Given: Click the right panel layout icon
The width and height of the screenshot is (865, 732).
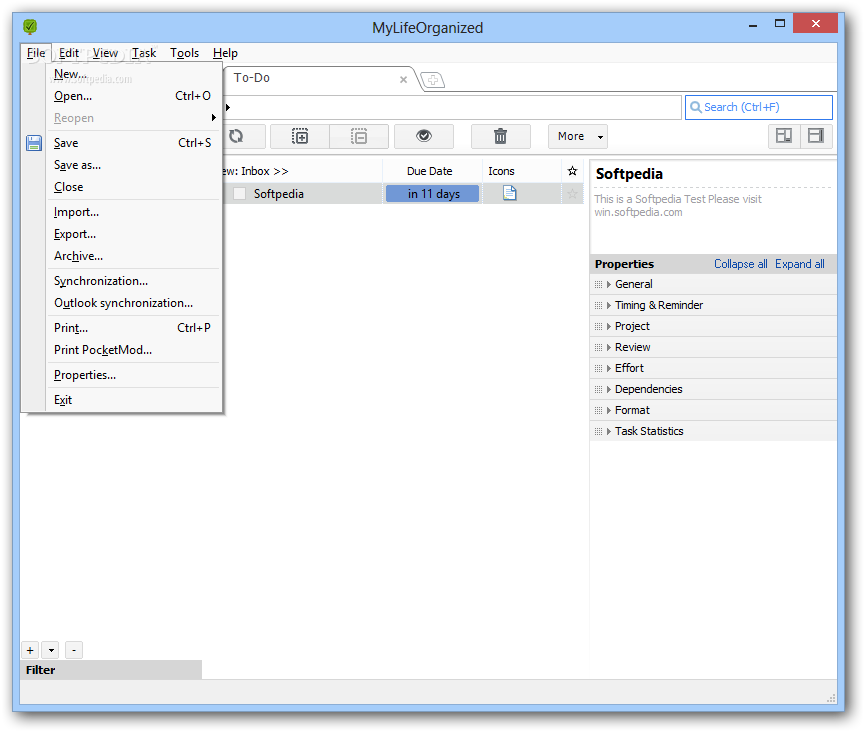Looking at the screenshot, I should [816, 136].
